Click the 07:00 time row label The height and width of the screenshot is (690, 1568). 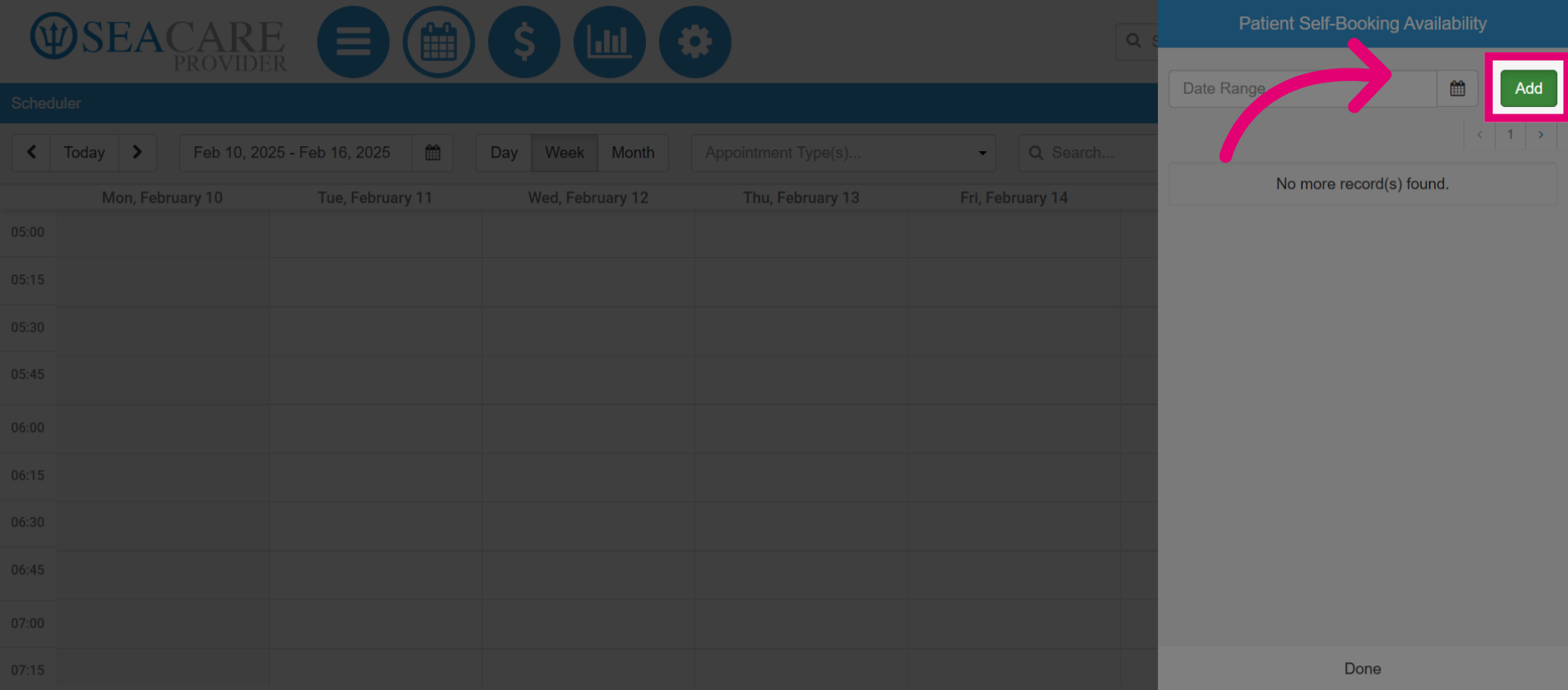[28, 624]
